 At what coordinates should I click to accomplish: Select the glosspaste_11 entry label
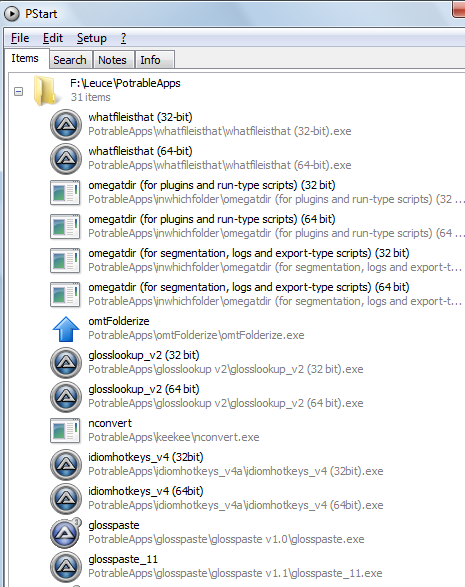click(123, 559)
